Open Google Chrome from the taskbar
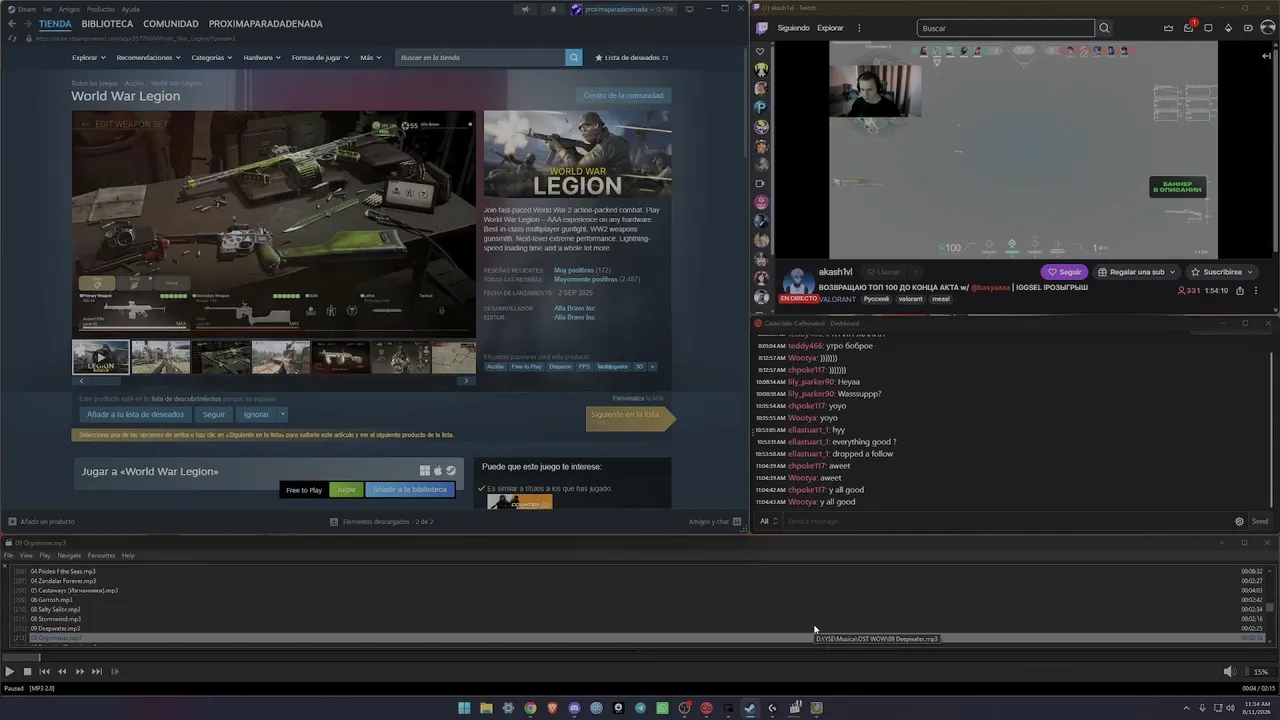Viewport: 1280px width, 720px height. [530, 708]
